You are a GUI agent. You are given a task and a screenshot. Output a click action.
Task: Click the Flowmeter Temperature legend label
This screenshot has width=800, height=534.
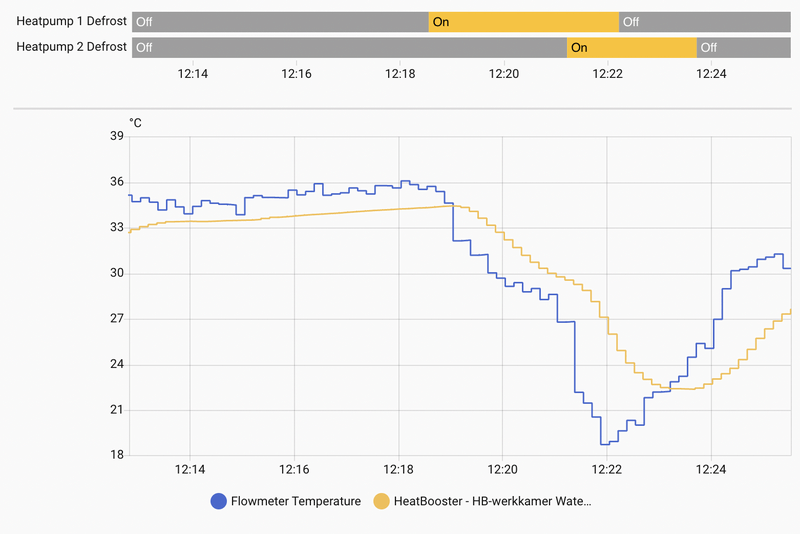tap(295, 501)
